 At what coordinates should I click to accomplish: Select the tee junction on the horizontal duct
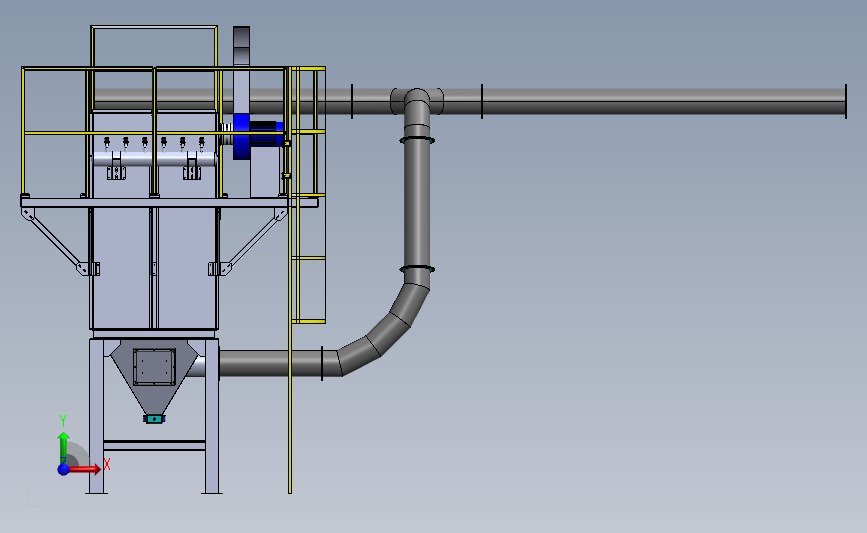[417, 102]
